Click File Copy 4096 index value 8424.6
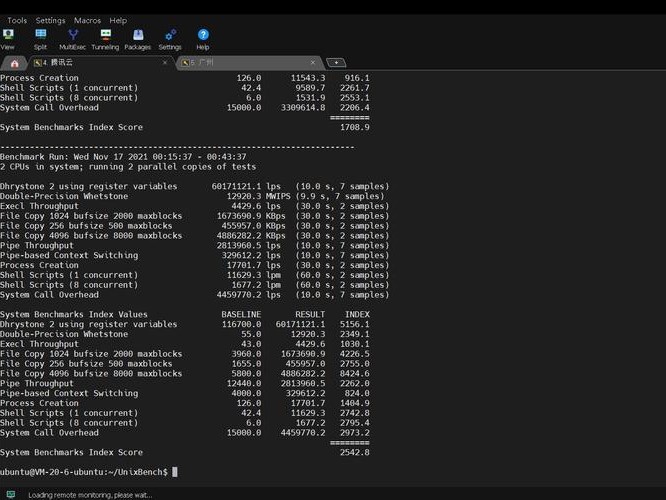The width and height of the screenshot is (666, 500). click(x=355, y=373)
